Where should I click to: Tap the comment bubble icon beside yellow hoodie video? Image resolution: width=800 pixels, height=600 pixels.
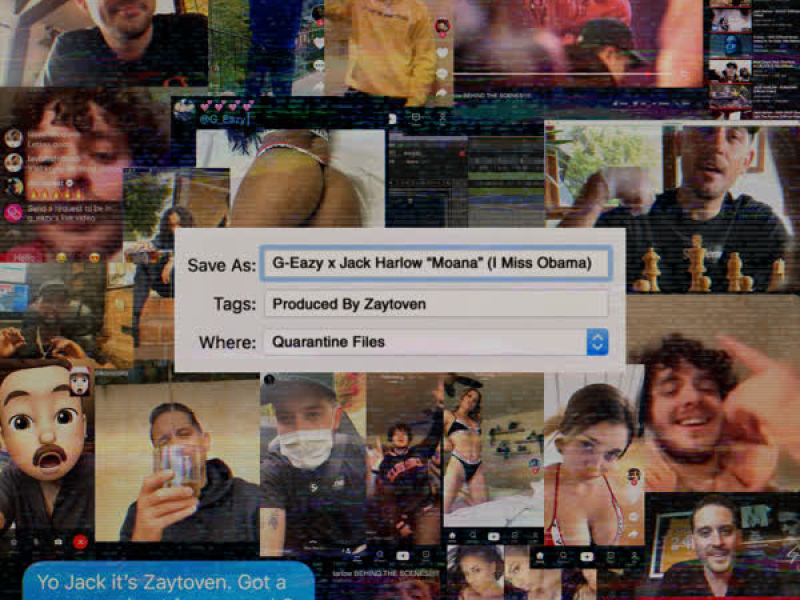(442, 74)
